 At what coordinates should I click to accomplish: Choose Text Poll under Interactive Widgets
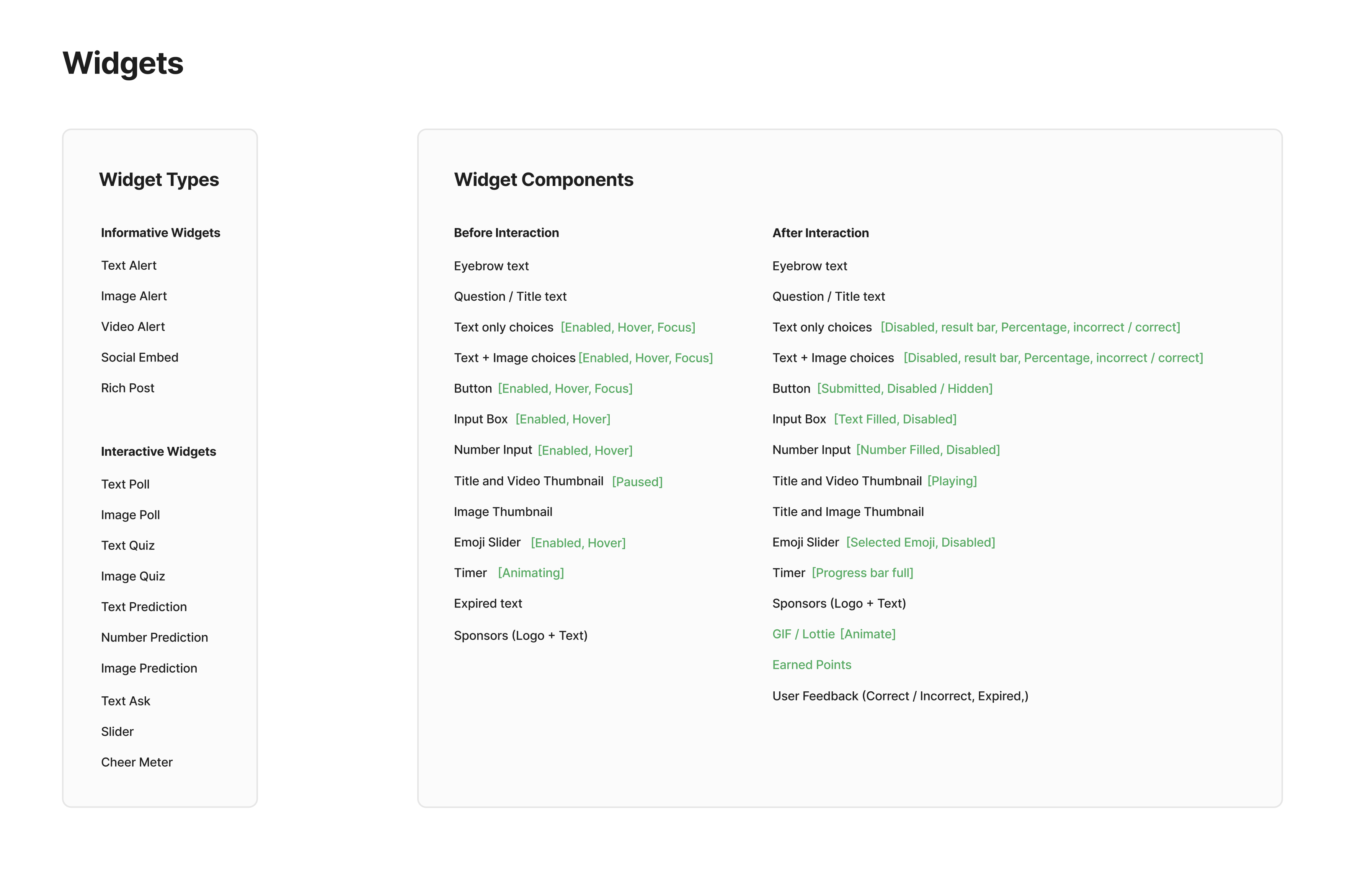click(x=125, y=484)
